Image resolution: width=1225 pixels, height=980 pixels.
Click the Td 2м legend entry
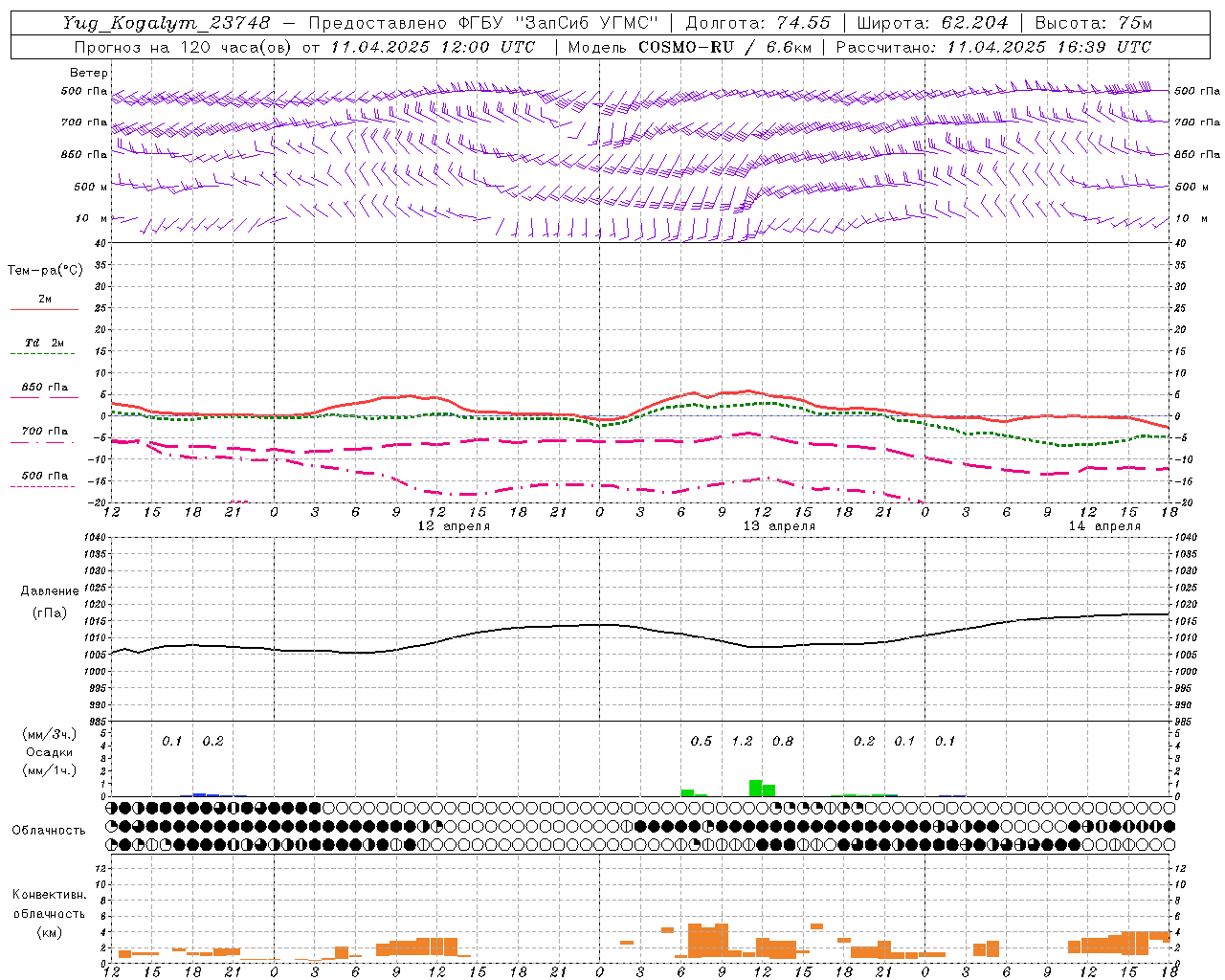(x=44, y=343)
